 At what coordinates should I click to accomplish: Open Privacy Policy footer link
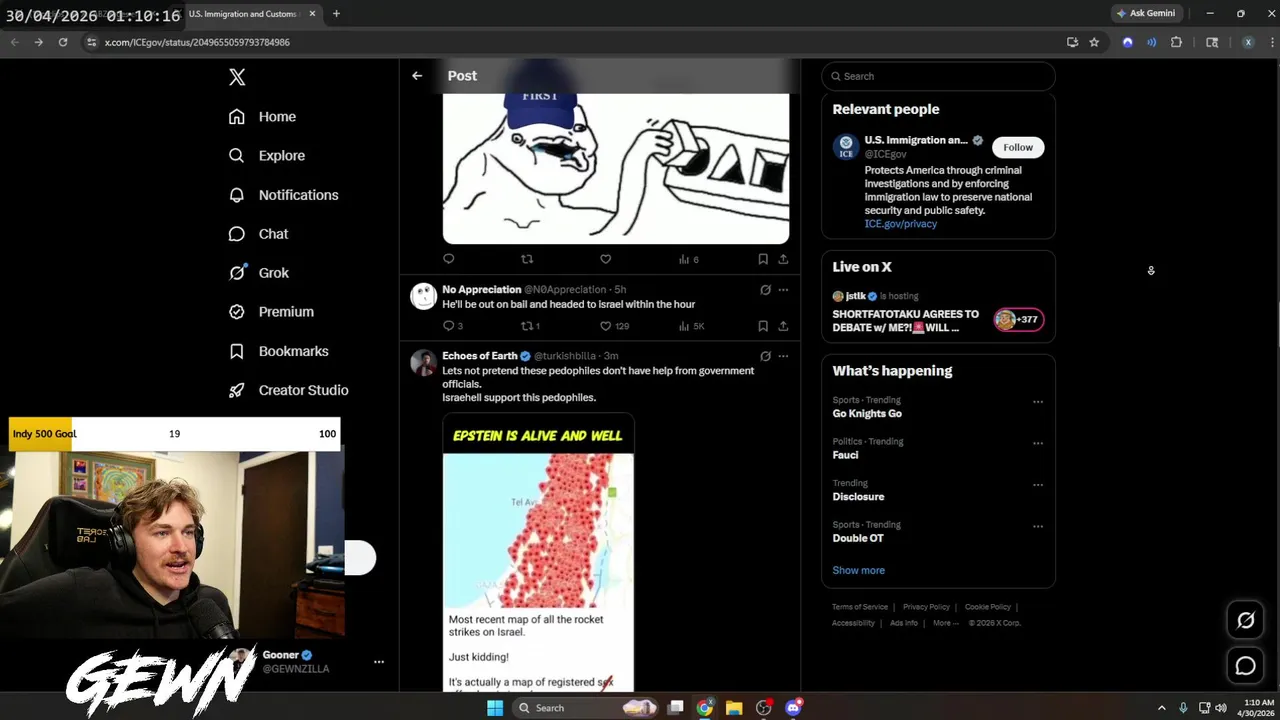click(x=926, y=607)
